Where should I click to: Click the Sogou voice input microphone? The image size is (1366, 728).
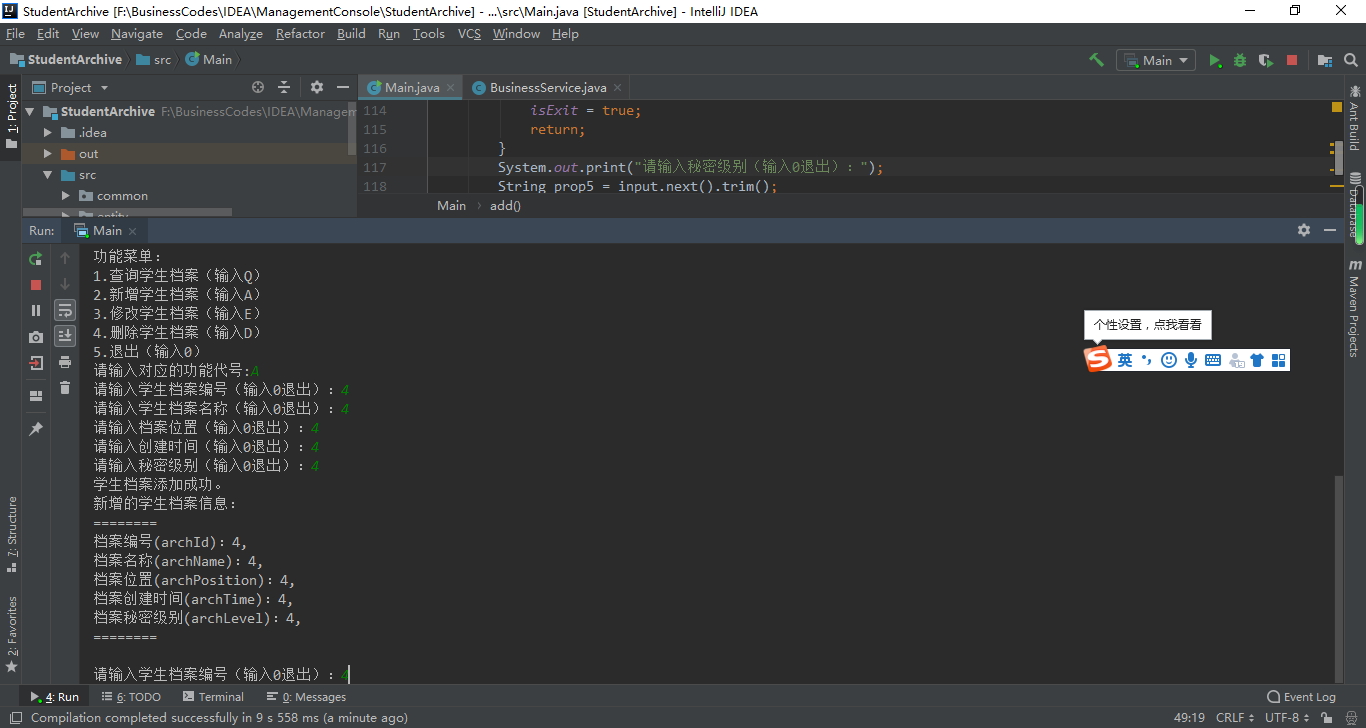[x=1191, y=360]
